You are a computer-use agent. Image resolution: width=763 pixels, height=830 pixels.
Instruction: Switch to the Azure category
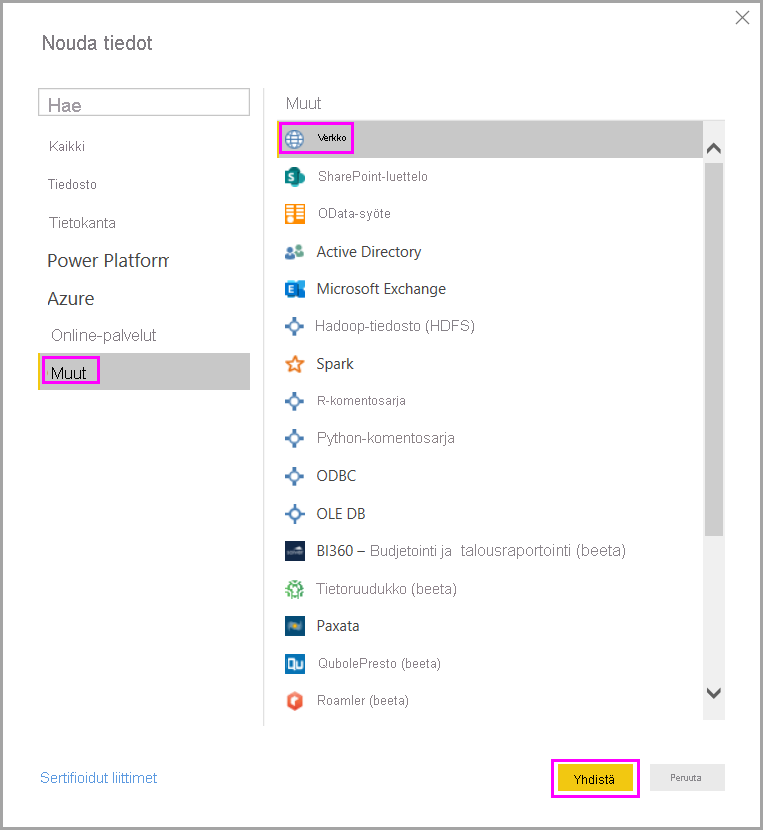[x=70, y=299]
